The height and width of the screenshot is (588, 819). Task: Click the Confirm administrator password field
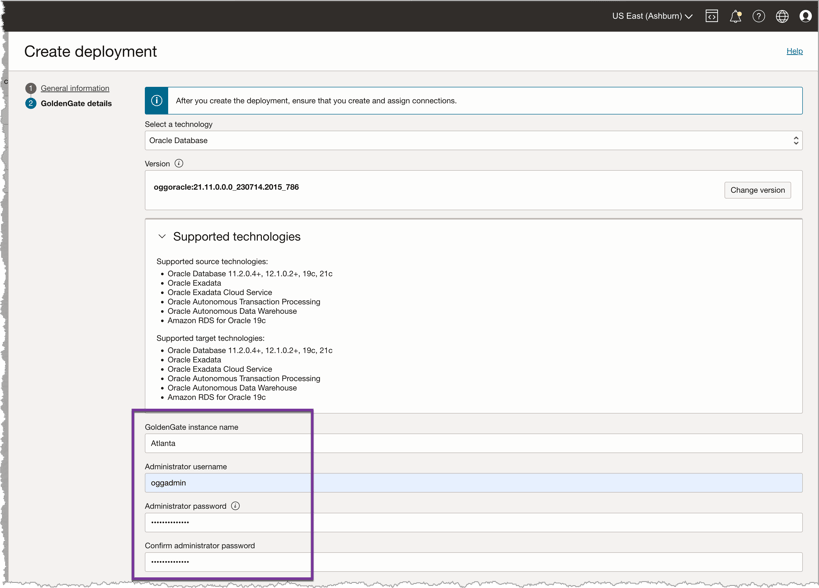pos(473,562)
